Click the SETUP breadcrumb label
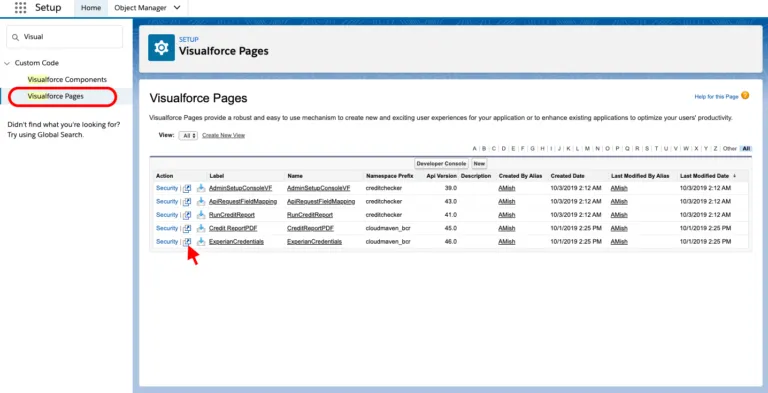This screenshot has width=768, height=393. [x=189, y=40]
